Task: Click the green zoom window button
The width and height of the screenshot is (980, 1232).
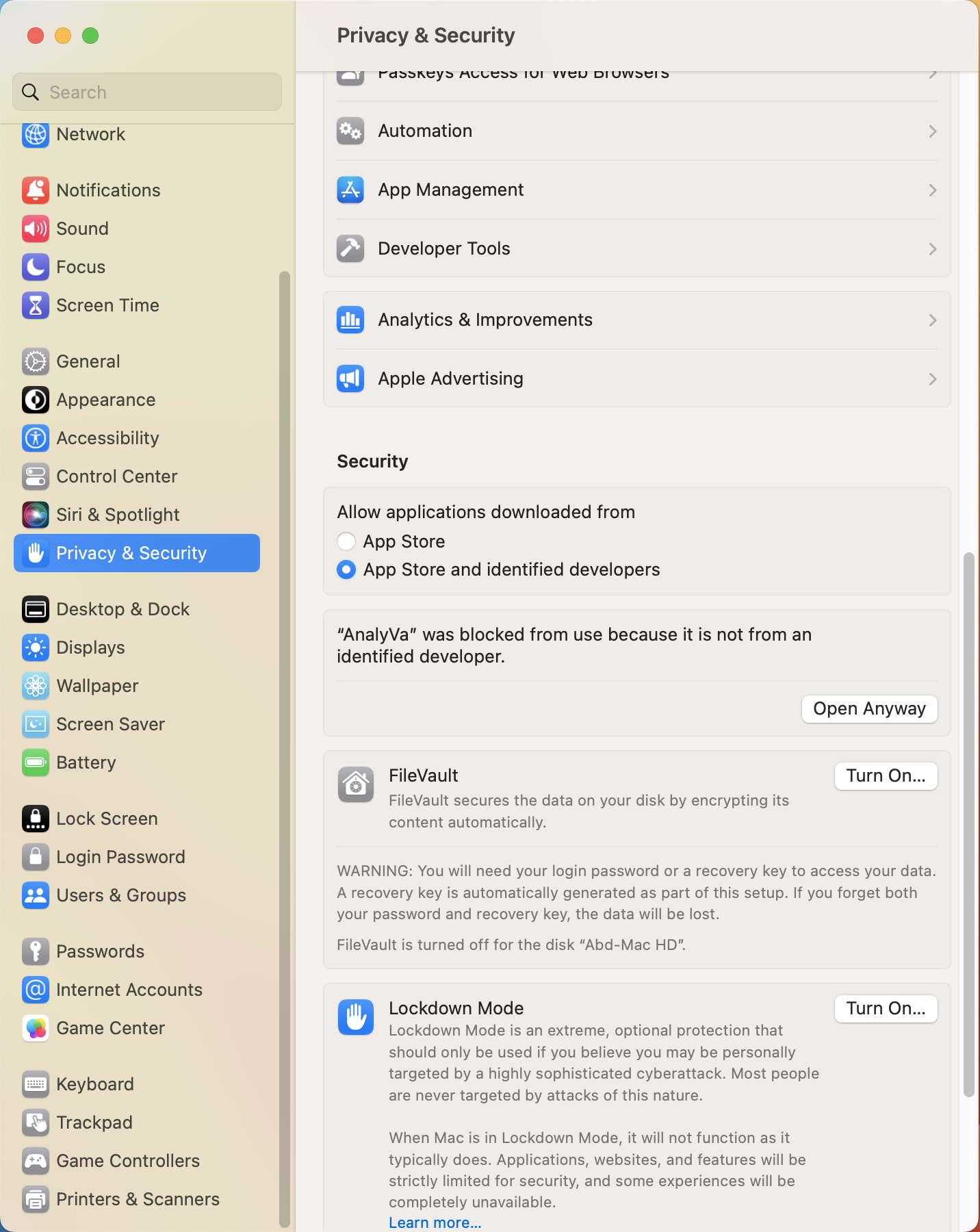Action: [x=90, y=36]
